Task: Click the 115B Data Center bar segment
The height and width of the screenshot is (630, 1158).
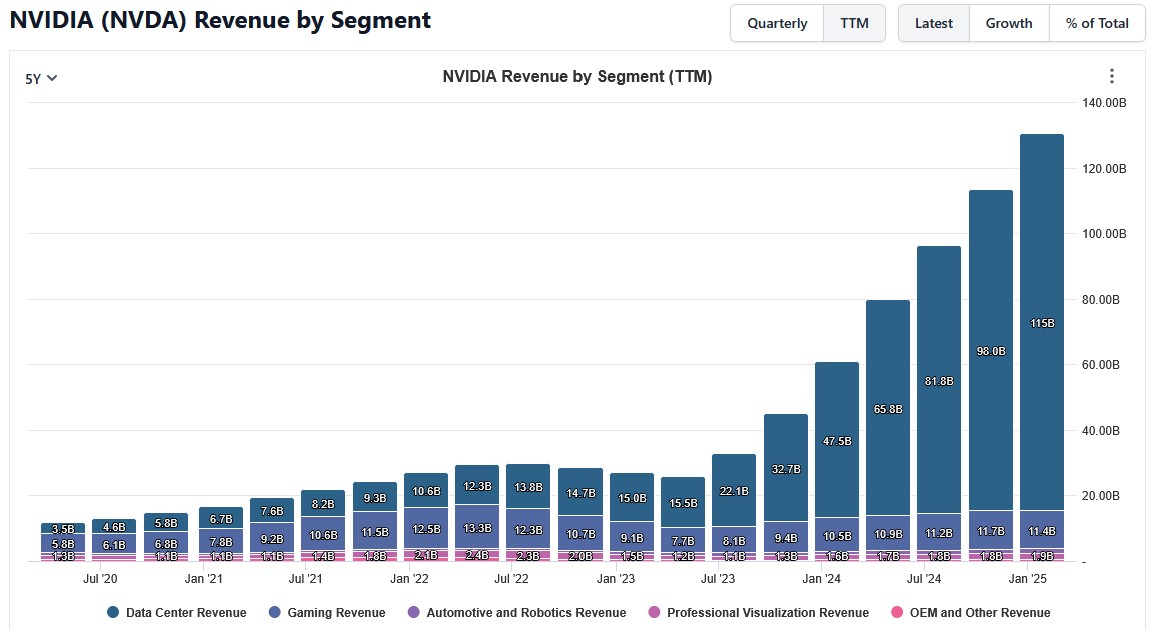Action: [x=1042, y=323]
